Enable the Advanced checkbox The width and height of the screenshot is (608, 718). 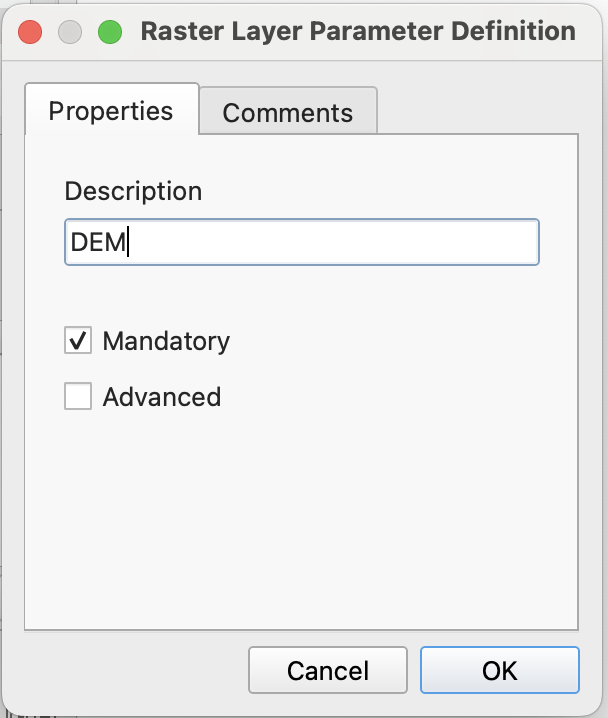pos(78,397)
